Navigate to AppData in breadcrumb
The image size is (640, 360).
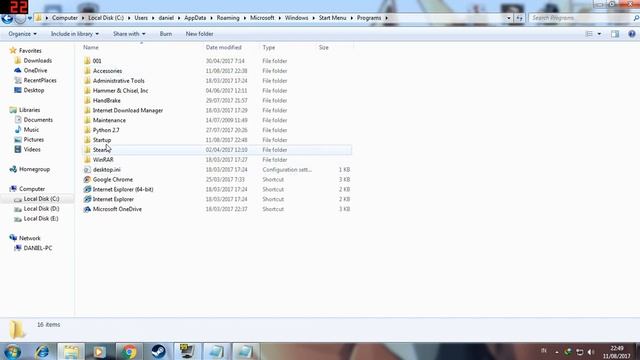pos(195,18)
